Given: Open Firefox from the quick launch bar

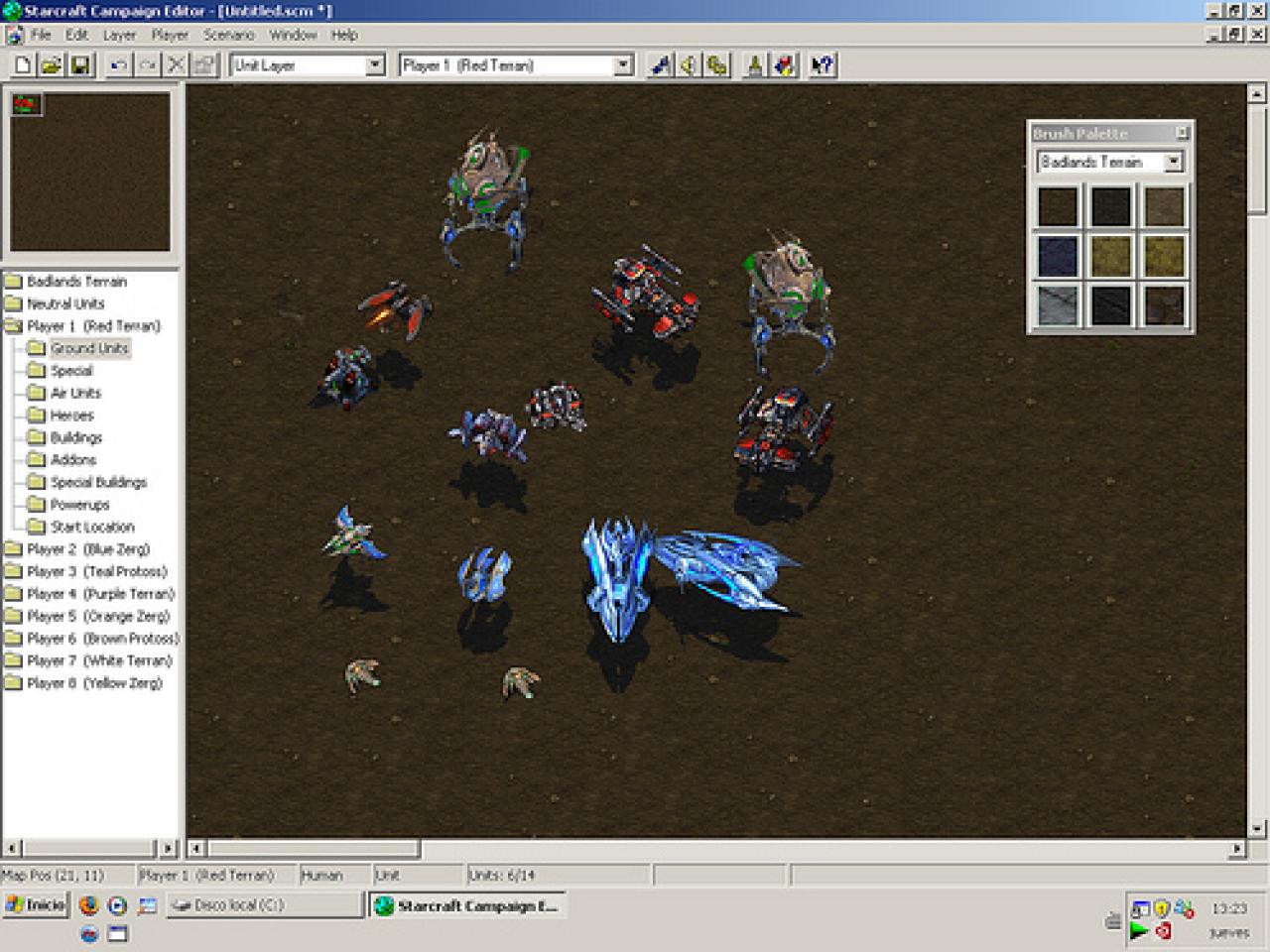Looking at the screenshot, I should pyautogui.click(x=89, y=905).
